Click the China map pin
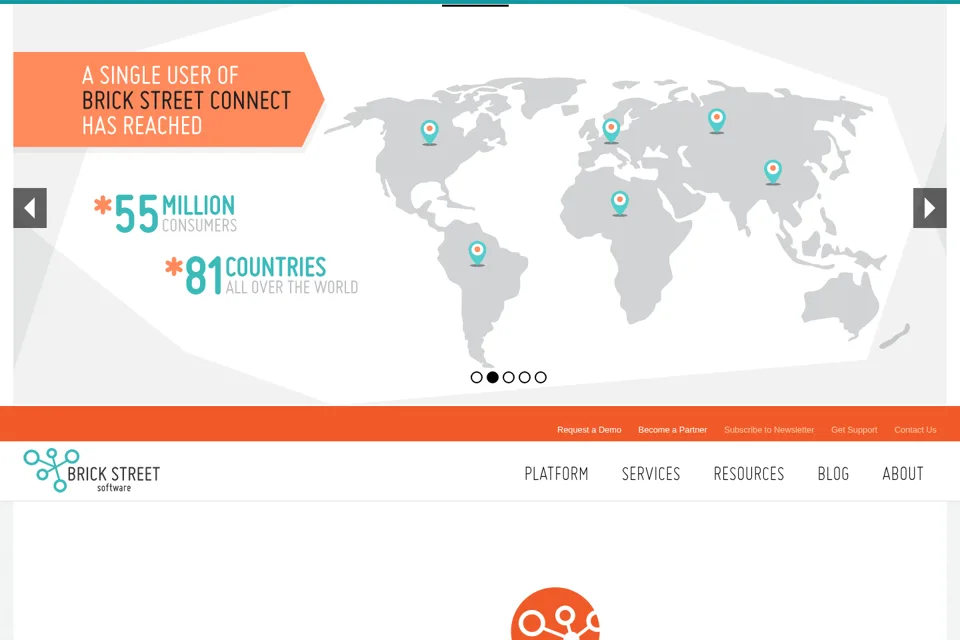Image resolution: width=960 pixels, height=640 pixels. [773, 172]
